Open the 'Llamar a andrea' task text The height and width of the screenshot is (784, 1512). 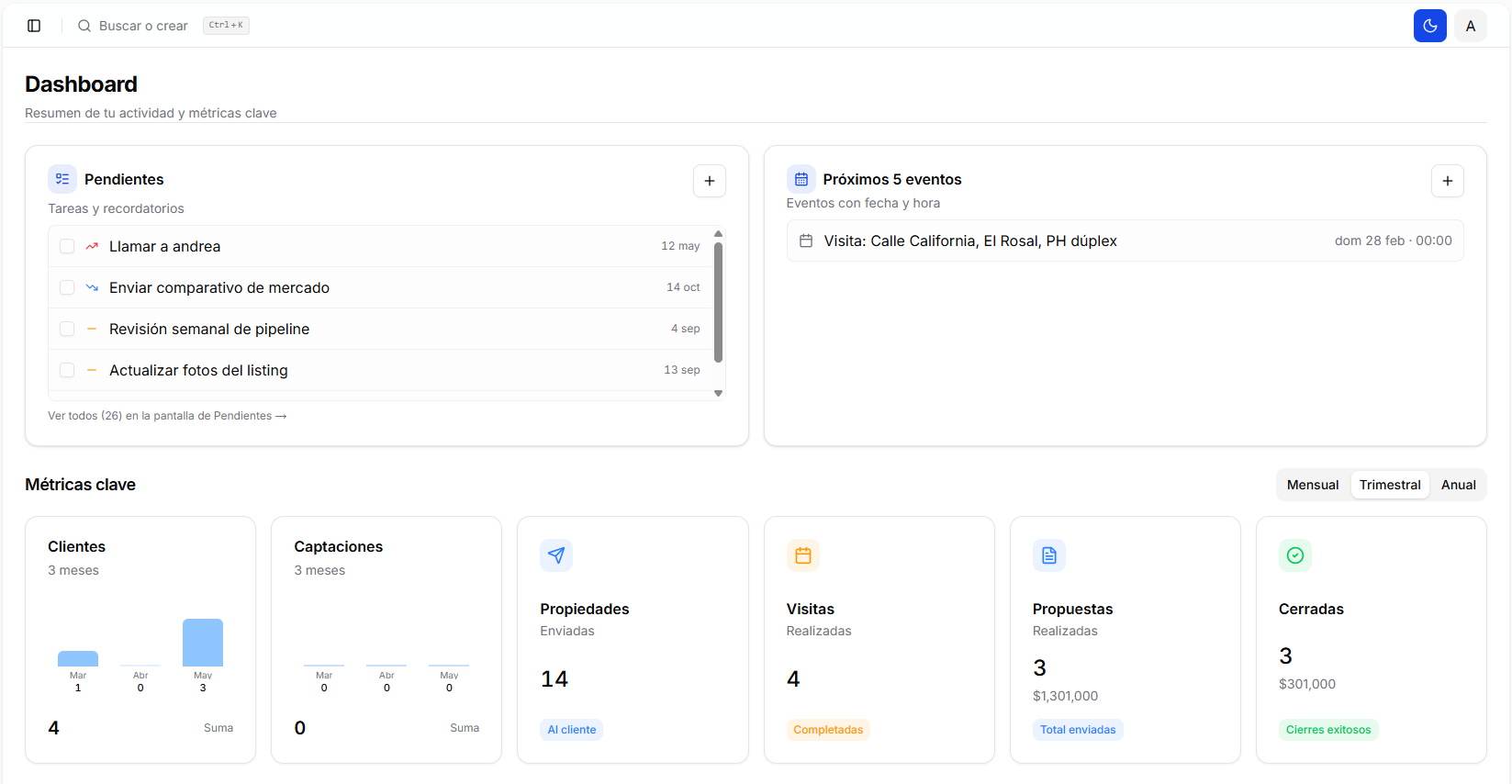coord(164,246)
